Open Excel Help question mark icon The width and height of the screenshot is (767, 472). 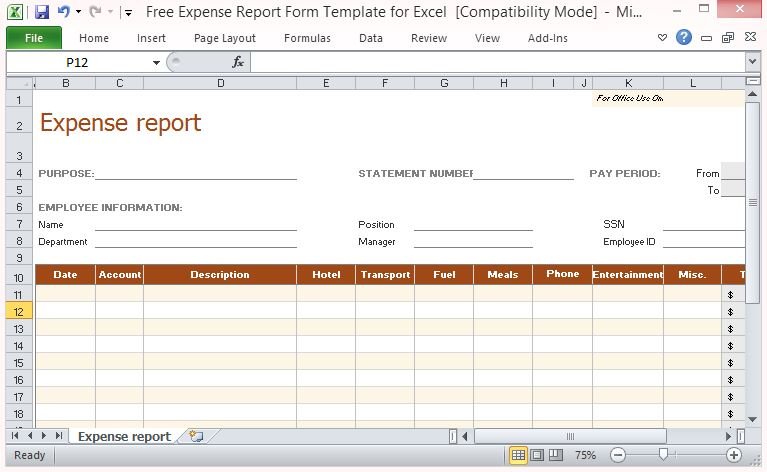(684, 38)
